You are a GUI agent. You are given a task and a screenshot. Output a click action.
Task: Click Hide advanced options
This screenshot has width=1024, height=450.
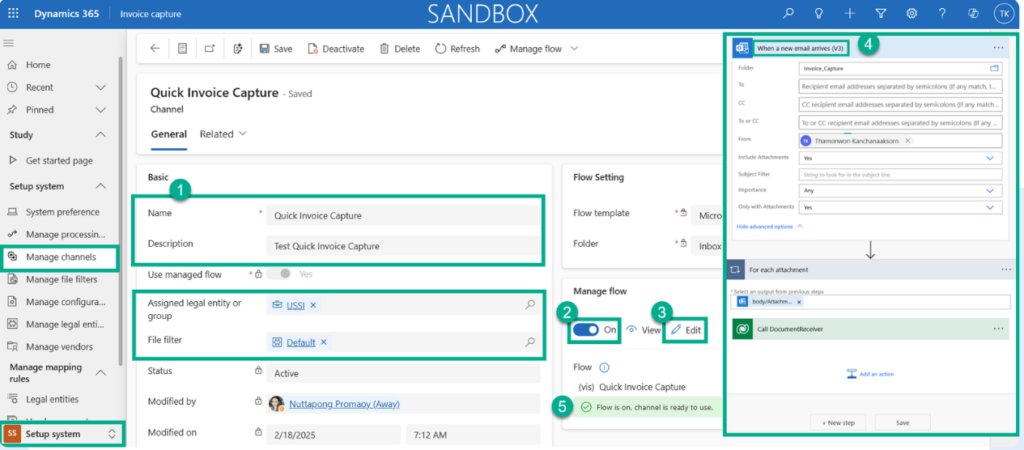click(770, 227)
